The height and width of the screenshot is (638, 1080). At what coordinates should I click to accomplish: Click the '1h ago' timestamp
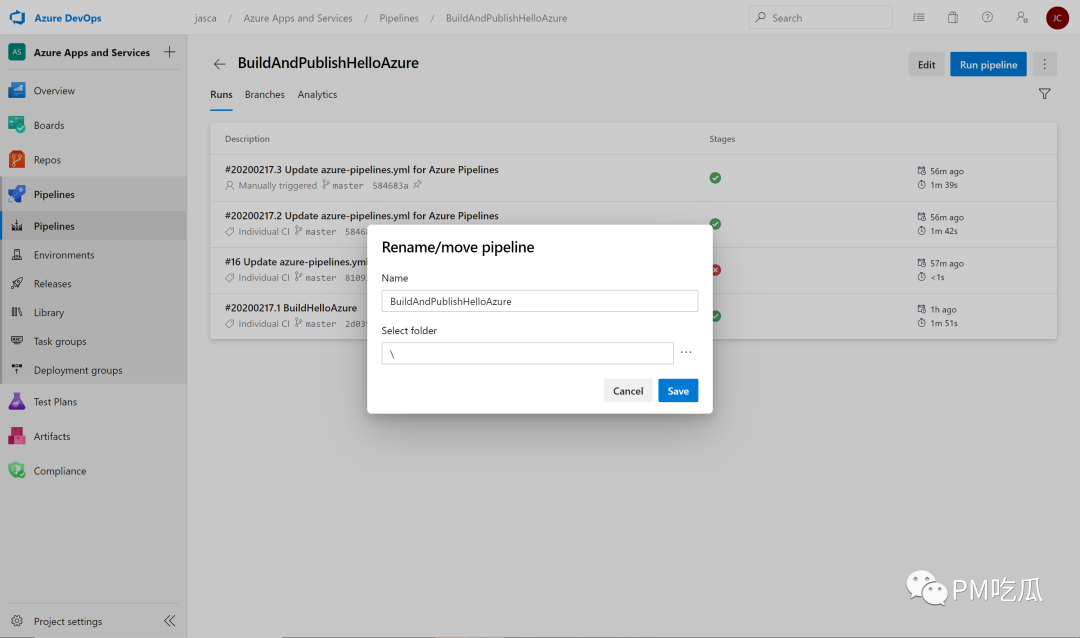[943, 309]
